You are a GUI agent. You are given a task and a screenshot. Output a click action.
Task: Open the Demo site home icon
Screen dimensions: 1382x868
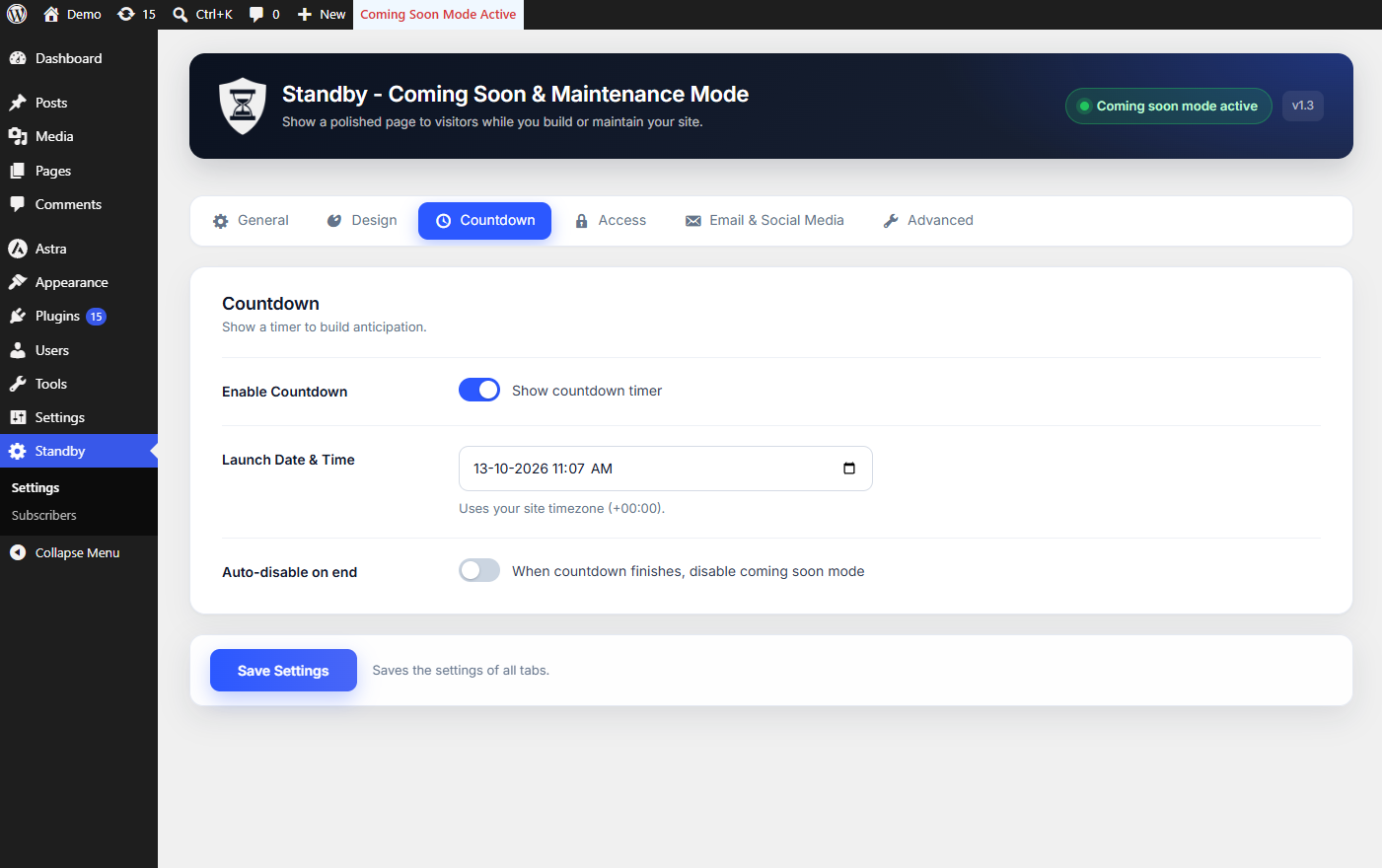51,14
